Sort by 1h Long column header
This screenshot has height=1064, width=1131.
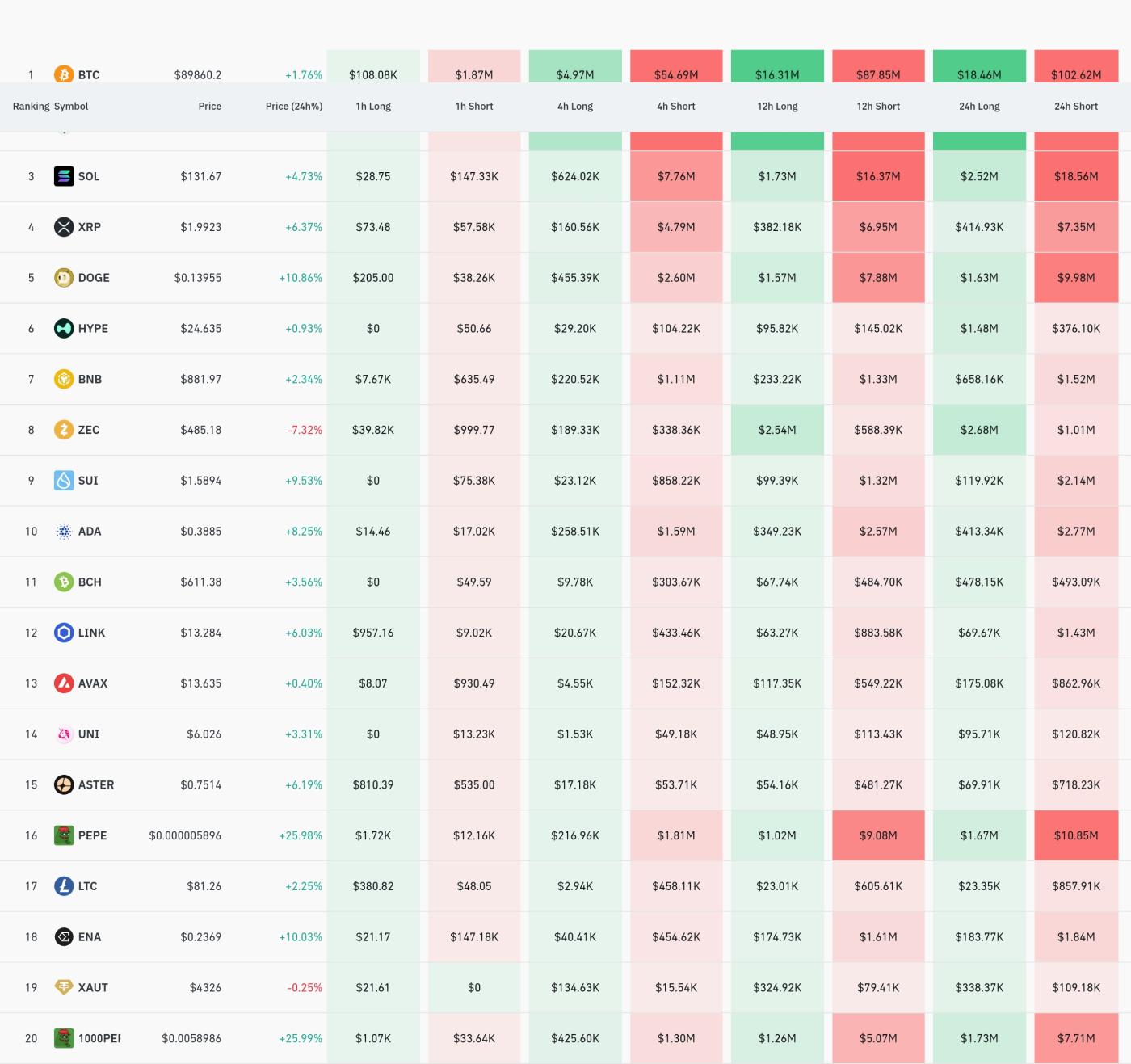(373, 107)
